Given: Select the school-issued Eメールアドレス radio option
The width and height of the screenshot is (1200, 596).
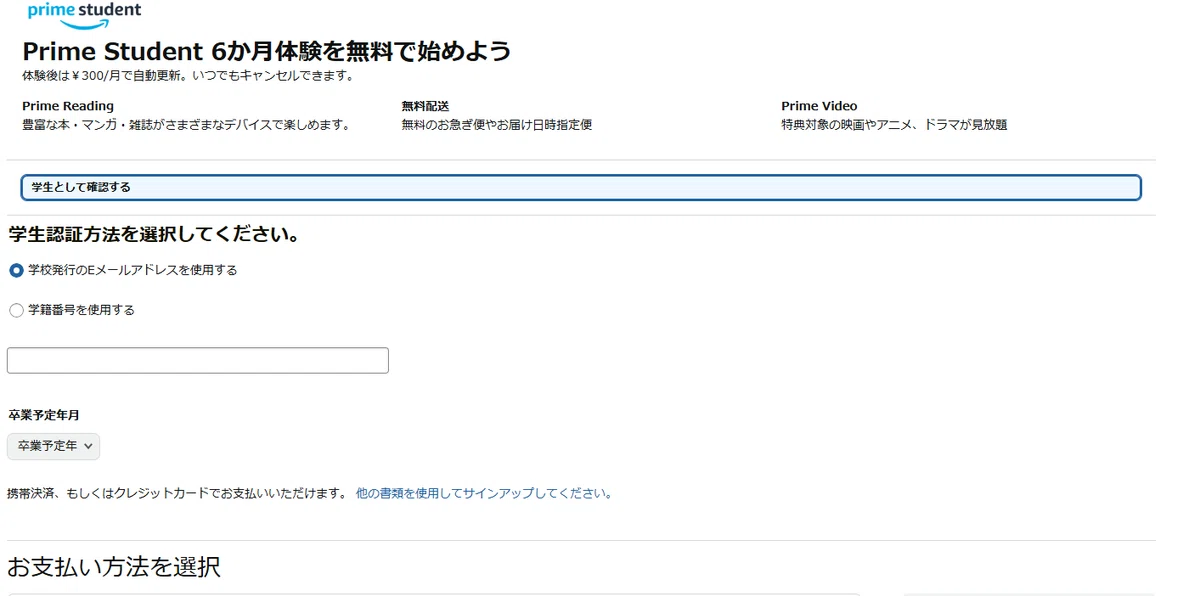Looking at the screenshot, I should pos(16,270).
